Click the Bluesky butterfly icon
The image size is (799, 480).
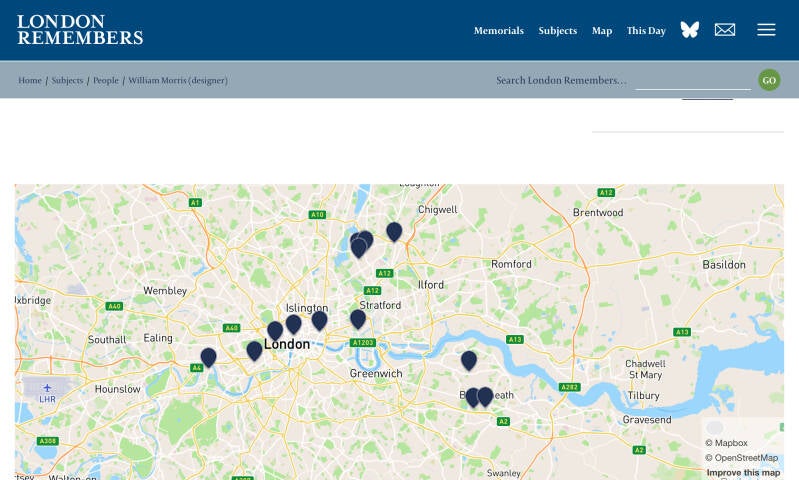689,30
